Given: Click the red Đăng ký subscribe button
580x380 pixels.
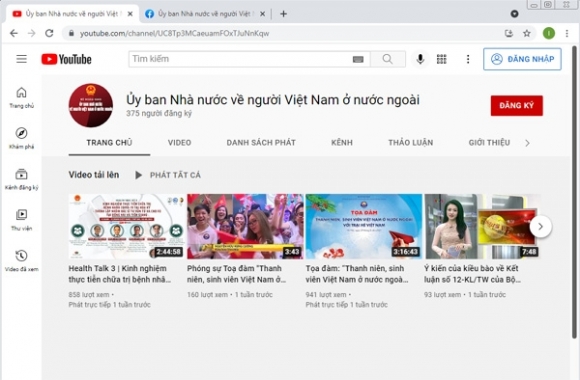Looking at the screenshot, I should (516, 106).
